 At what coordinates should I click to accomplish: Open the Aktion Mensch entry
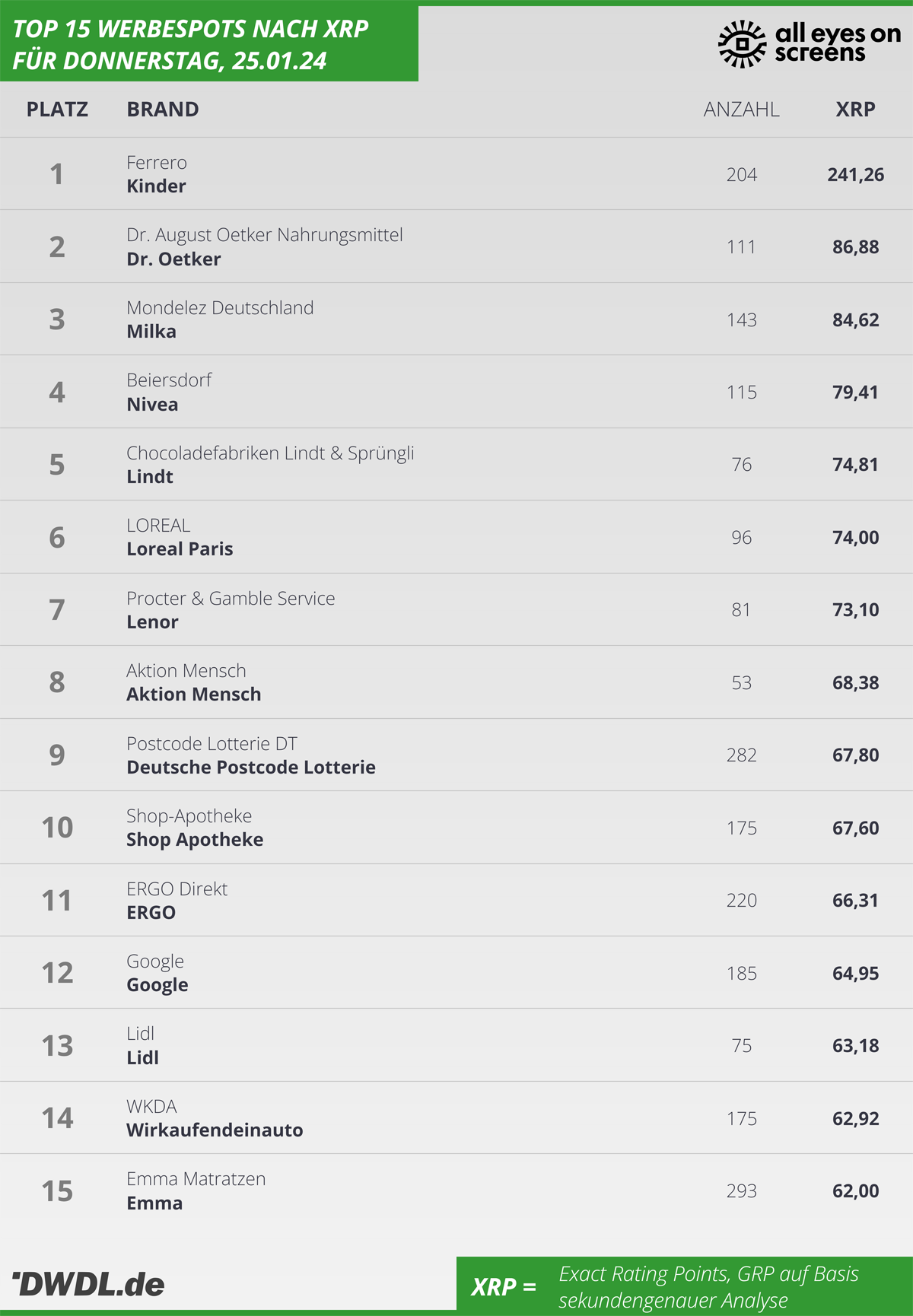click(456, 682)
